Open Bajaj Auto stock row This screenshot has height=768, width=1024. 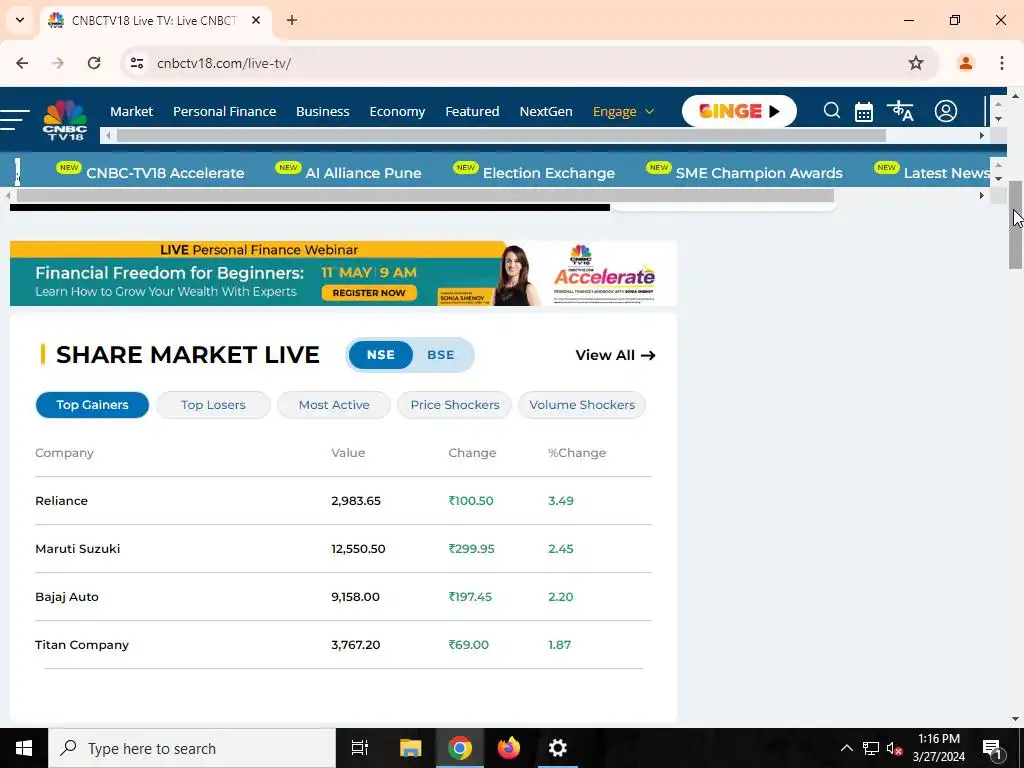[x=344, y=597]
